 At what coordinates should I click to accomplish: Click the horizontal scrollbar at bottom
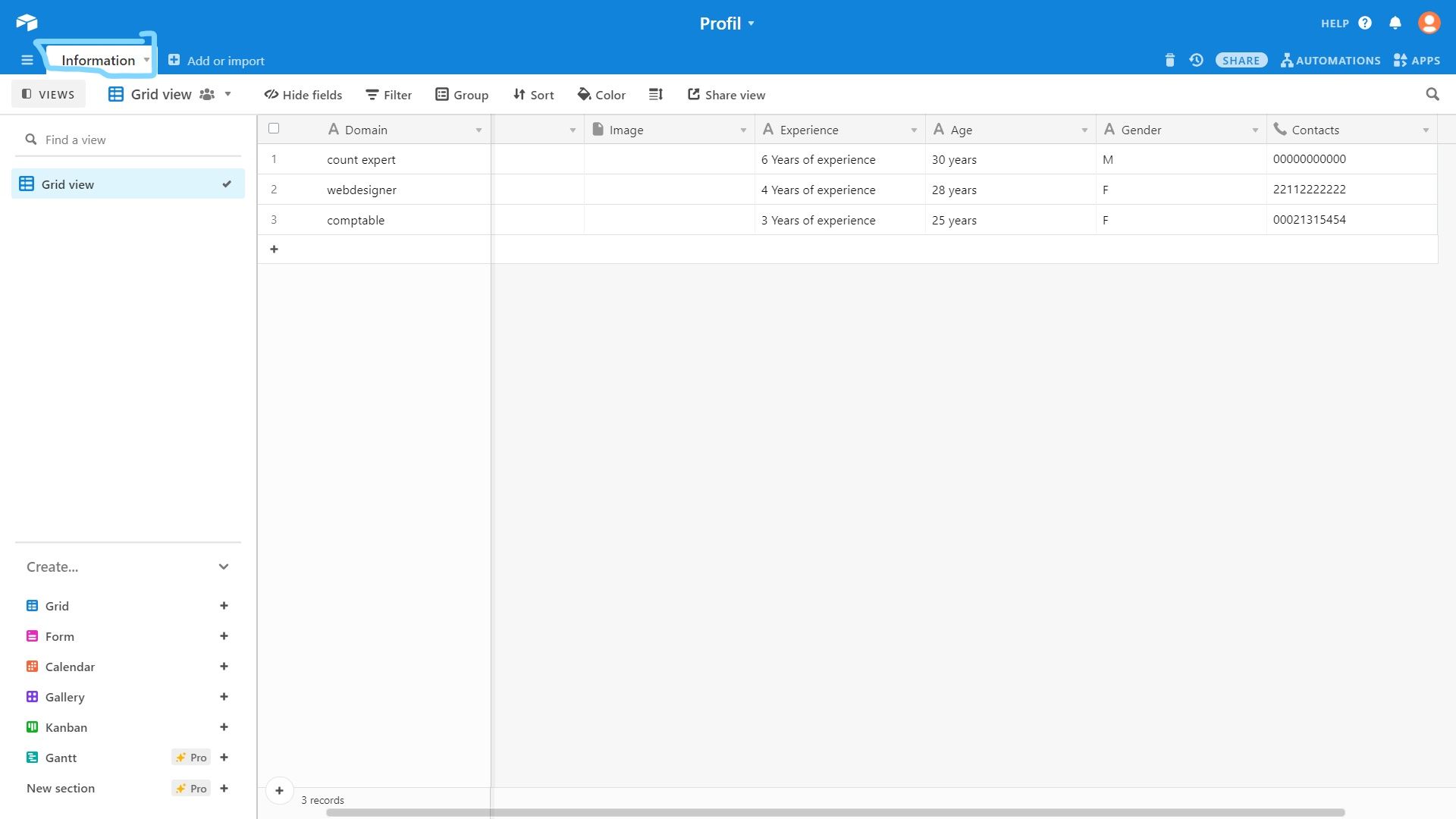click(x=836, y=812)
